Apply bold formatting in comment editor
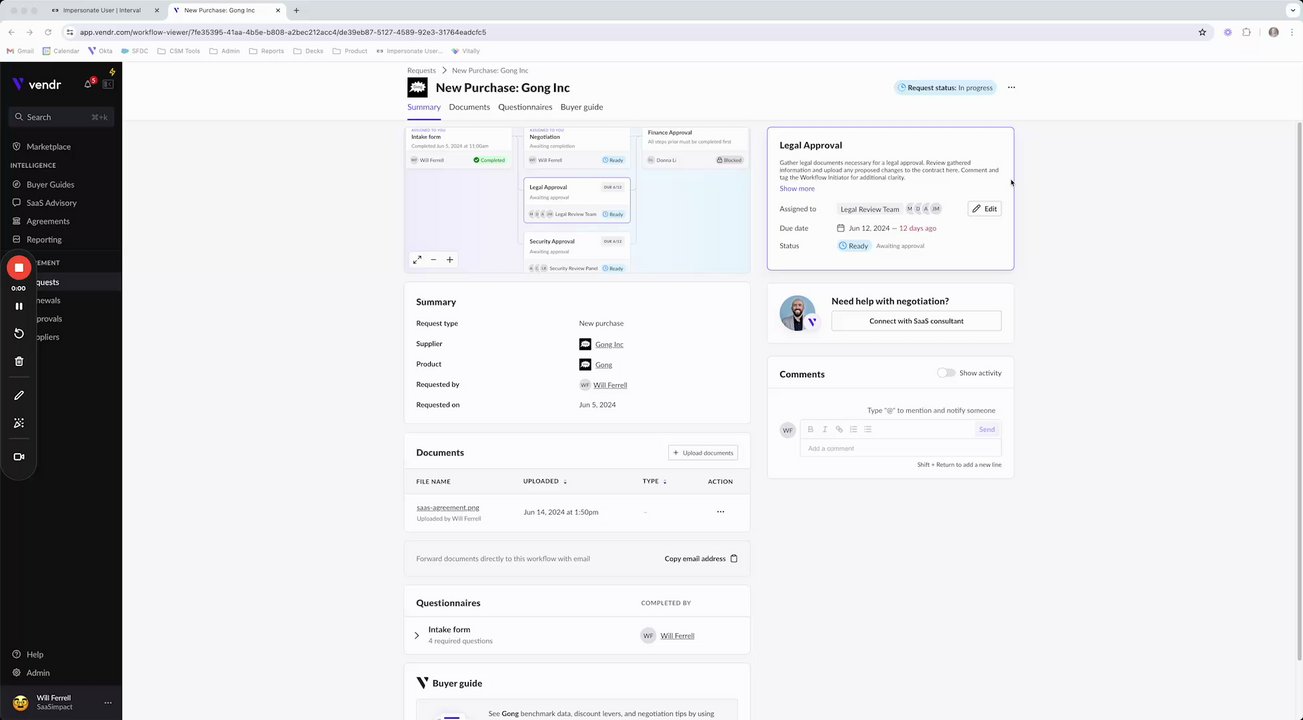The width and height of the screenshot is (1303, 720). pyautogui.click(x=811, y=429)
